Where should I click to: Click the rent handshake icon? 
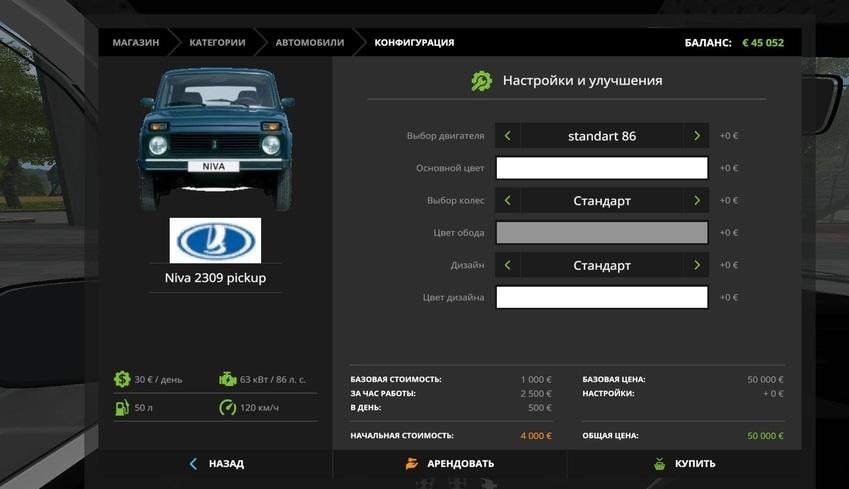coord(411,464)
